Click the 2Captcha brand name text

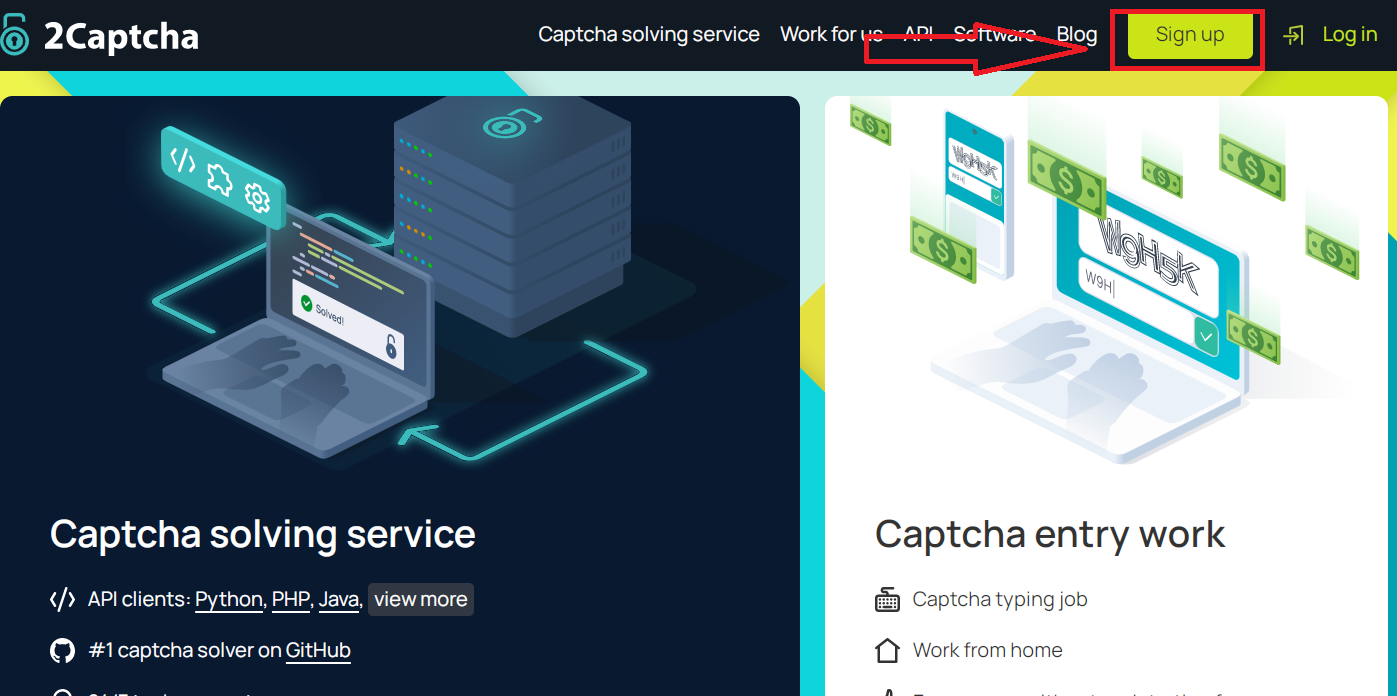(121, 37)
